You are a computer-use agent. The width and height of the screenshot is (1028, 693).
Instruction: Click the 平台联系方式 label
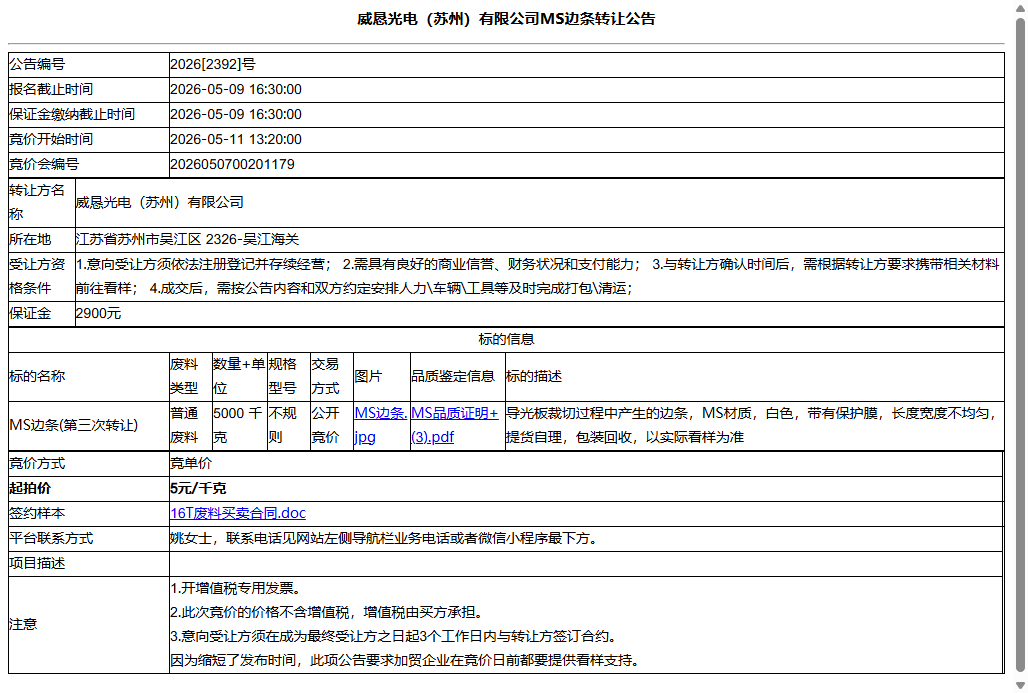click(50, 538)
